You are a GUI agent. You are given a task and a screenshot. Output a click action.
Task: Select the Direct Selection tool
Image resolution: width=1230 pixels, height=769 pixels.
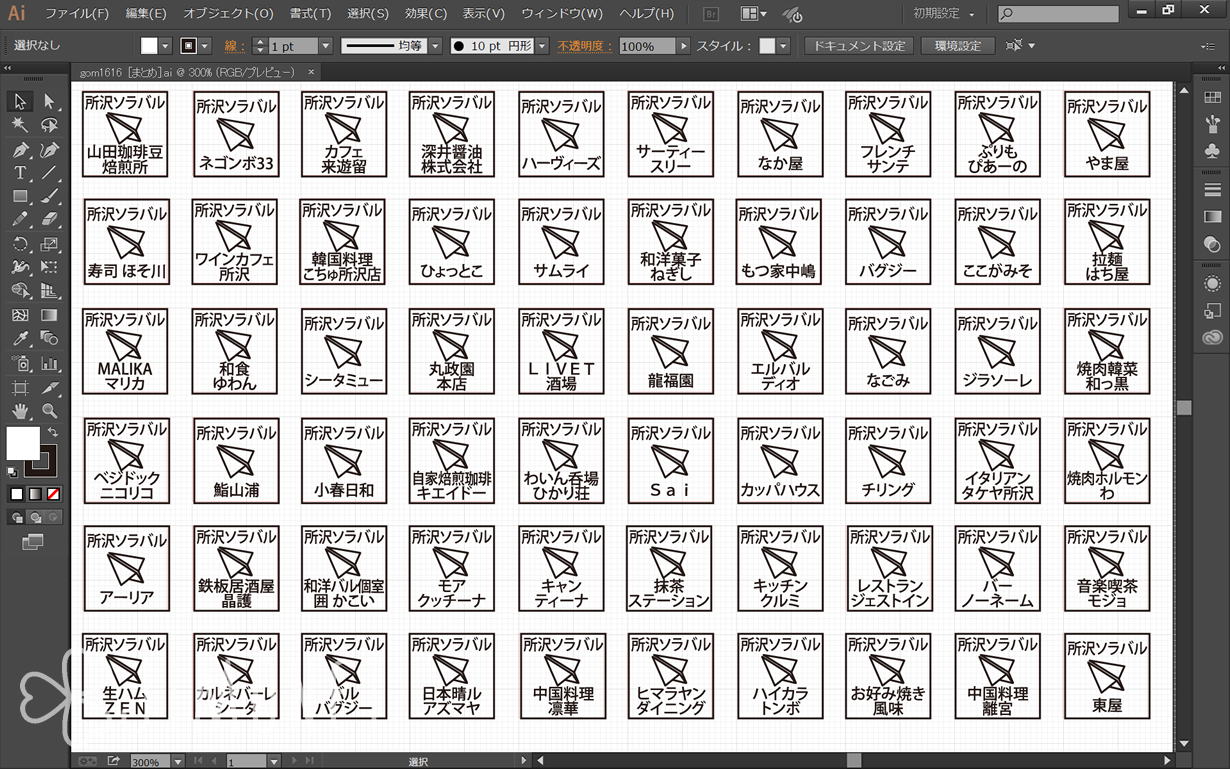pos(49,101)
